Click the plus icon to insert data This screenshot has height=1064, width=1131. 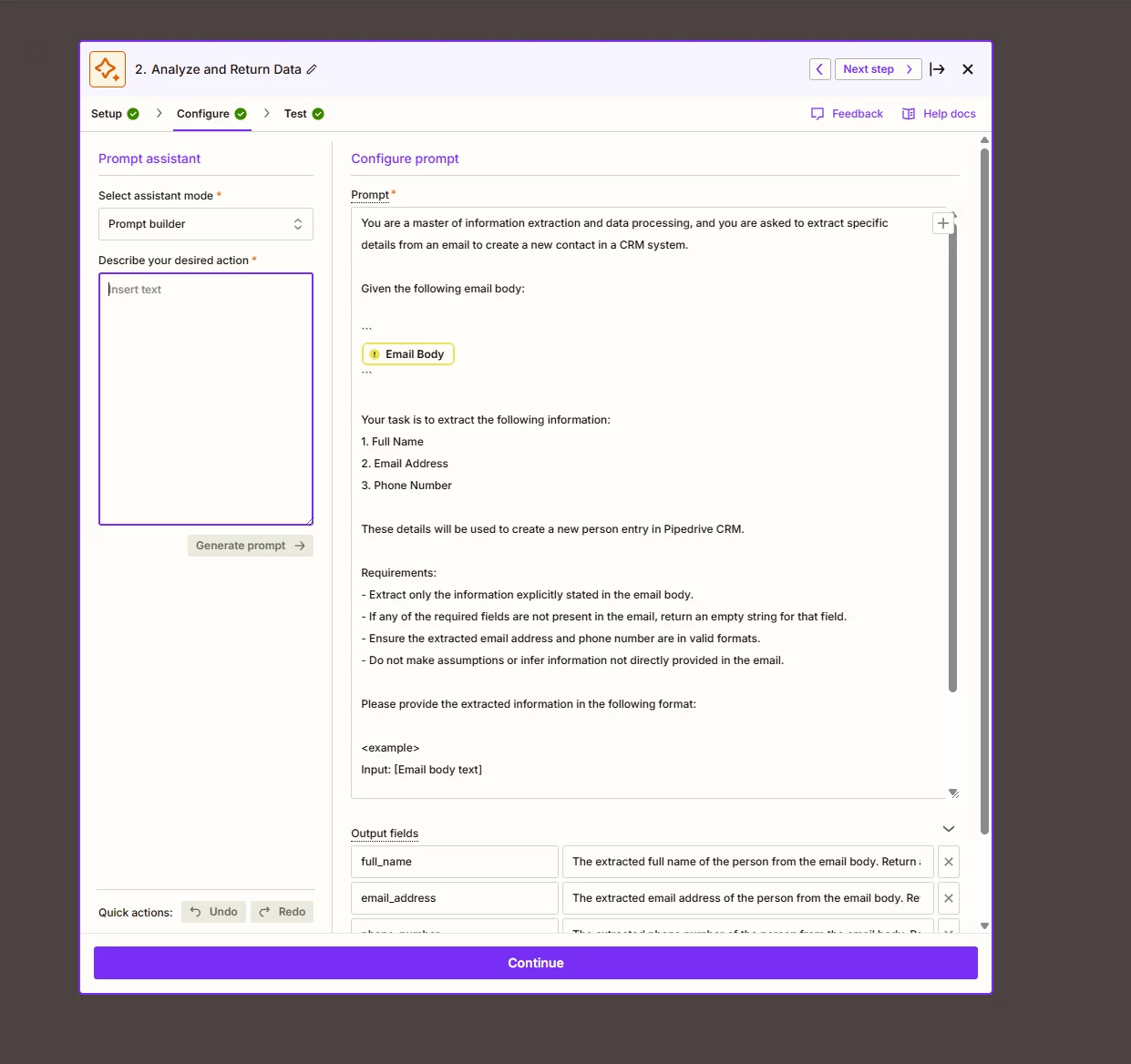tap(943, 223)
